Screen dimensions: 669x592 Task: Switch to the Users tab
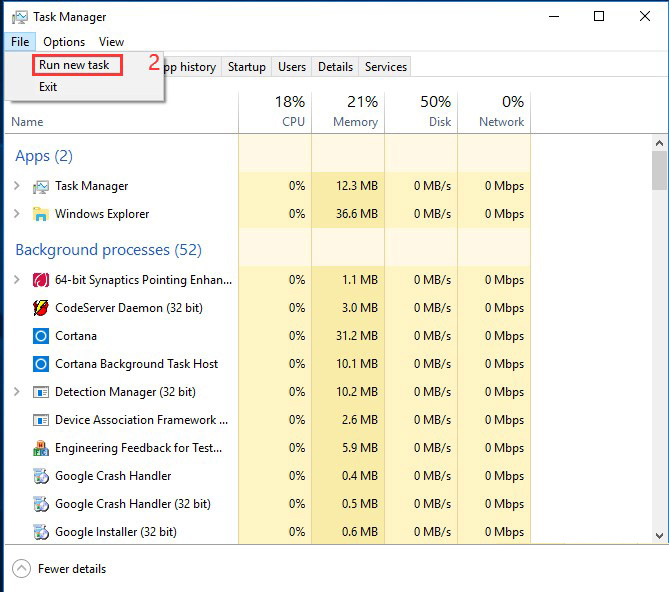292,67
